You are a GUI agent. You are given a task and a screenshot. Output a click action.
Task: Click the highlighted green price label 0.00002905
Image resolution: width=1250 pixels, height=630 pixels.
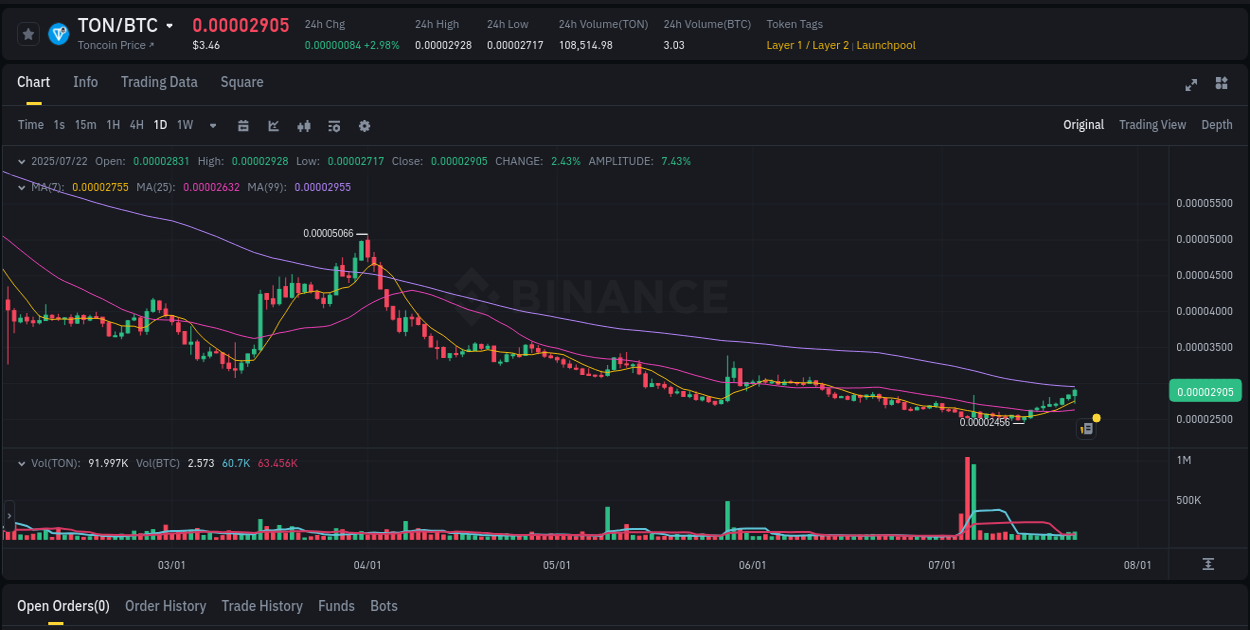pos(1205,391)
